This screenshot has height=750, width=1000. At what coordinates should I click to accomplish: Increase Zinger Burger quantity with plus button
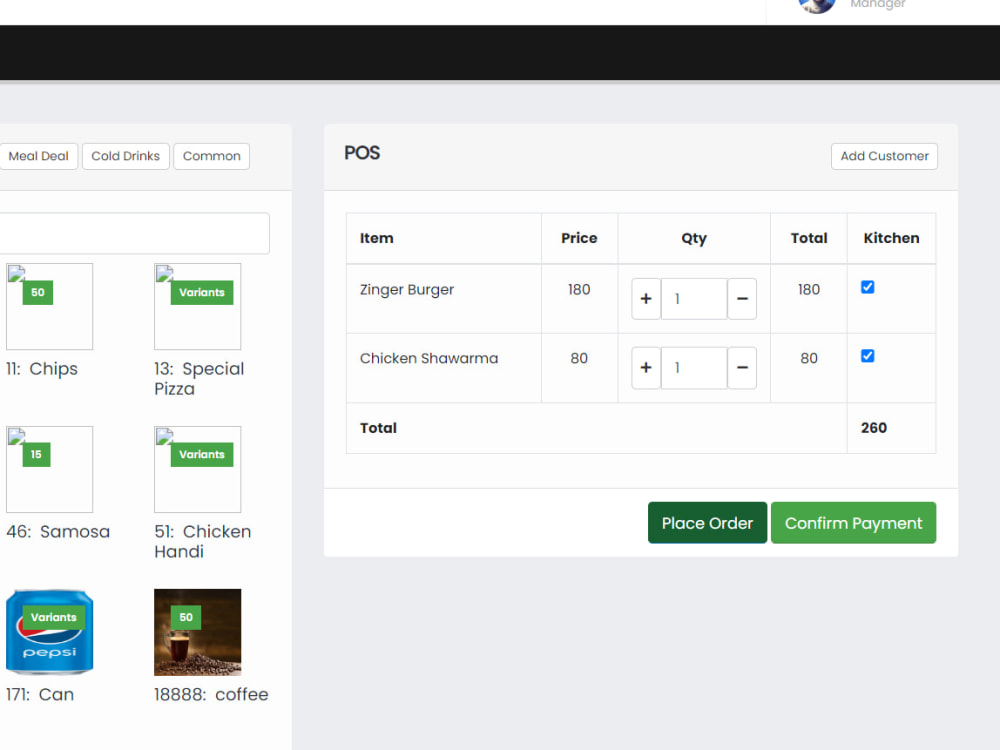[x=645, y=298]
